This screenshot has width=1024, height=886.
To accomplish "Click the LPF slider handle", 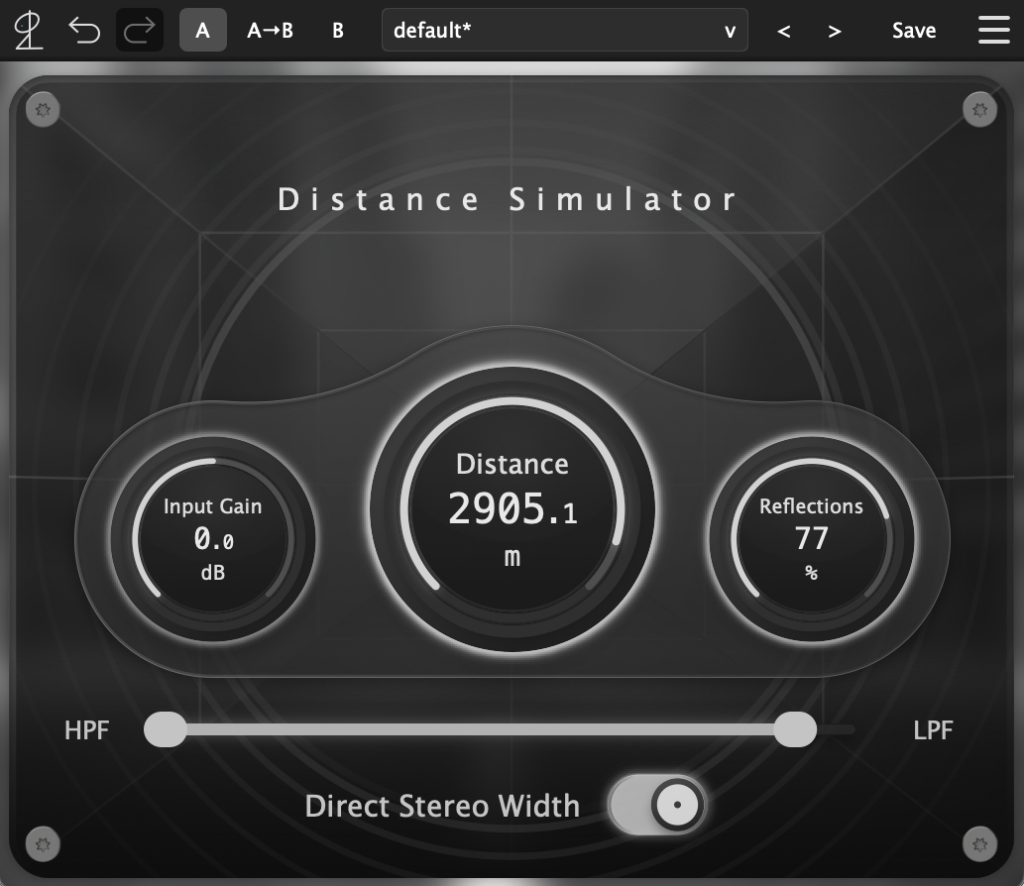I will coord(795,729).
